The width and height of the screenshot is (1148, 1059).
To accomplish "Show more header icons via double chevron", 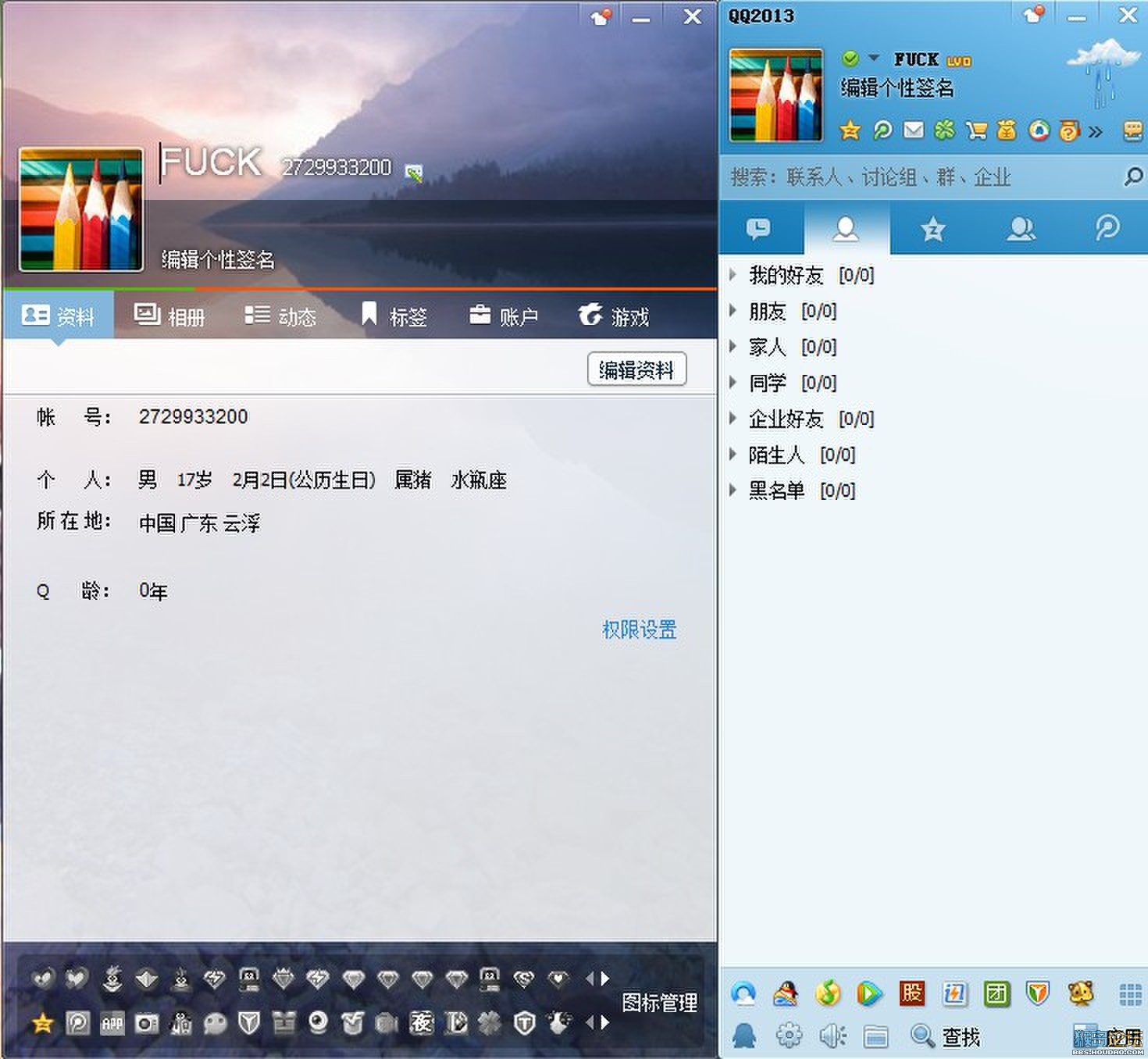I will (x=1096, y=131).
